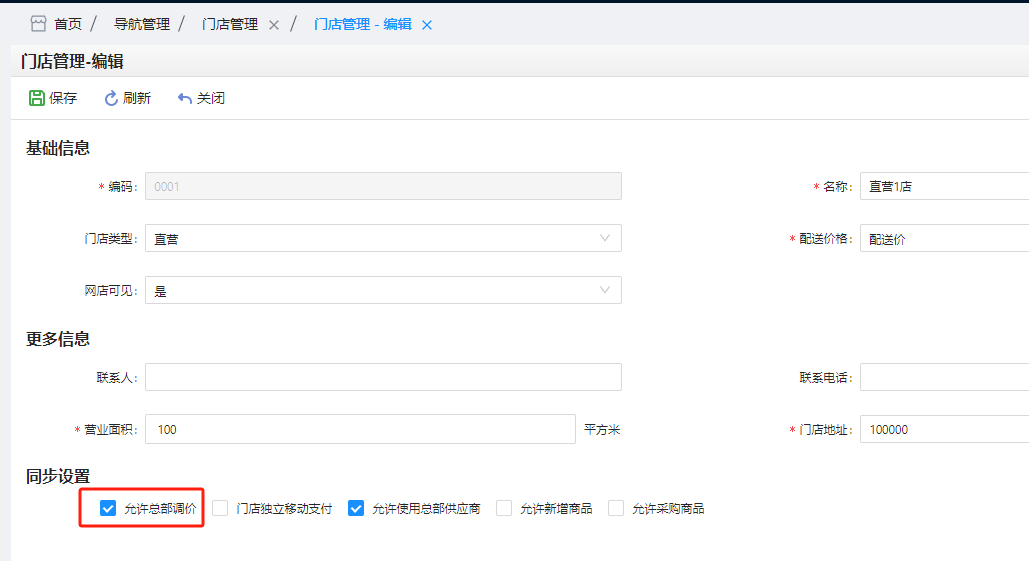Save the store via 保存 button
1029x561 pixels.
coord(53,98)
